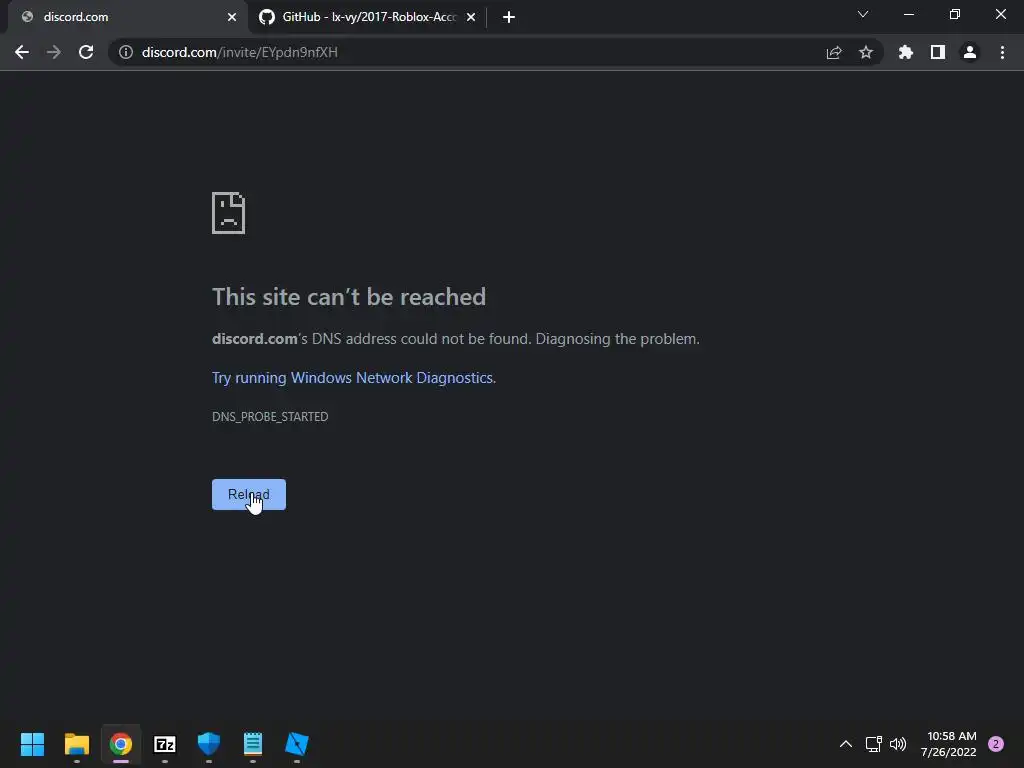Screen dimensions: 1024x768
Task: Open 7-Zip from the taskbar
Action: (165, 744)
